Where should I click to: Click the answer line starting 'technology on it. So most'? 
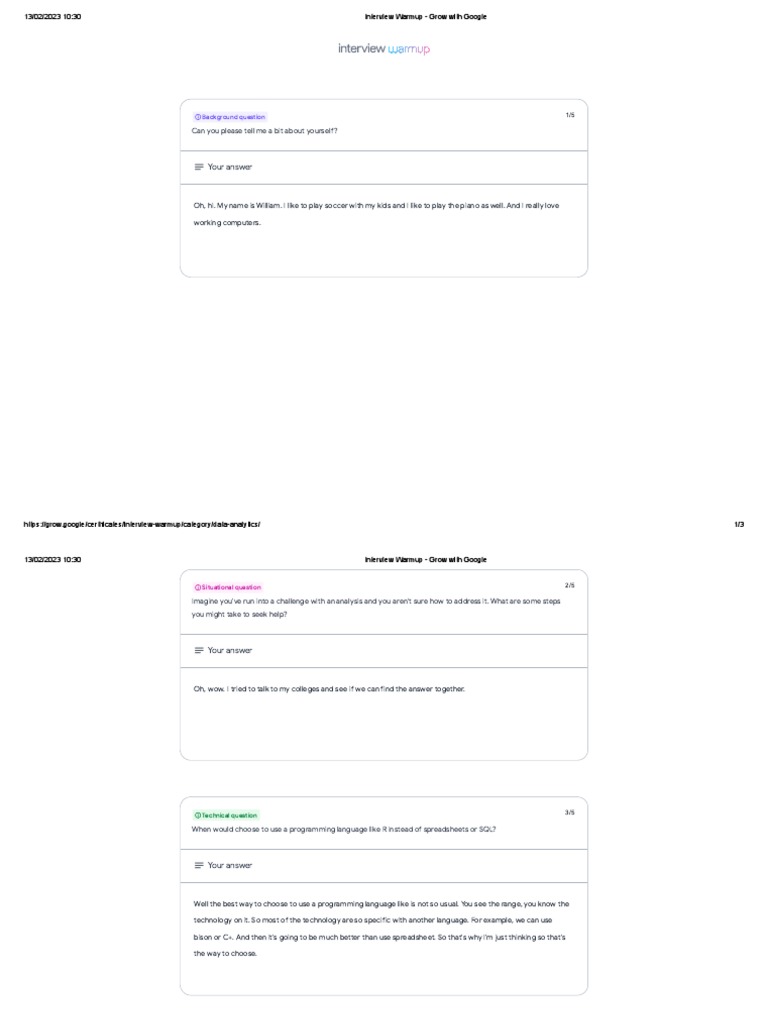(x=373, y=920)
